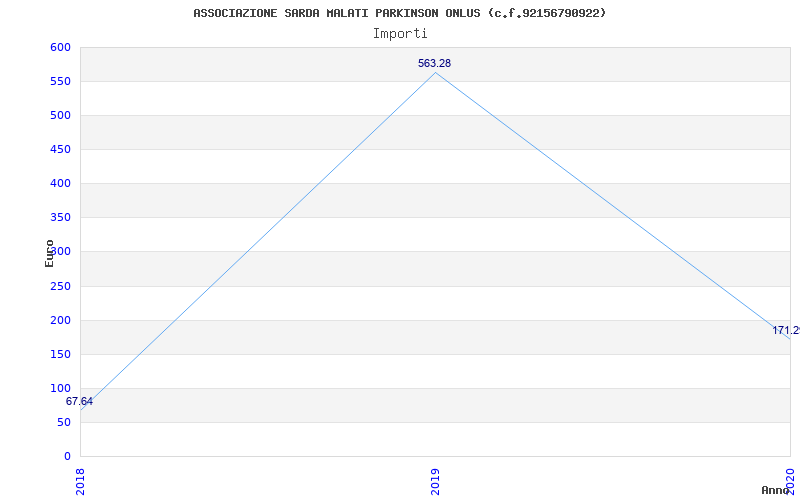The image size is (800, 500).
Task: Click the 50 y-axis tick label
Action: [64, 422]
